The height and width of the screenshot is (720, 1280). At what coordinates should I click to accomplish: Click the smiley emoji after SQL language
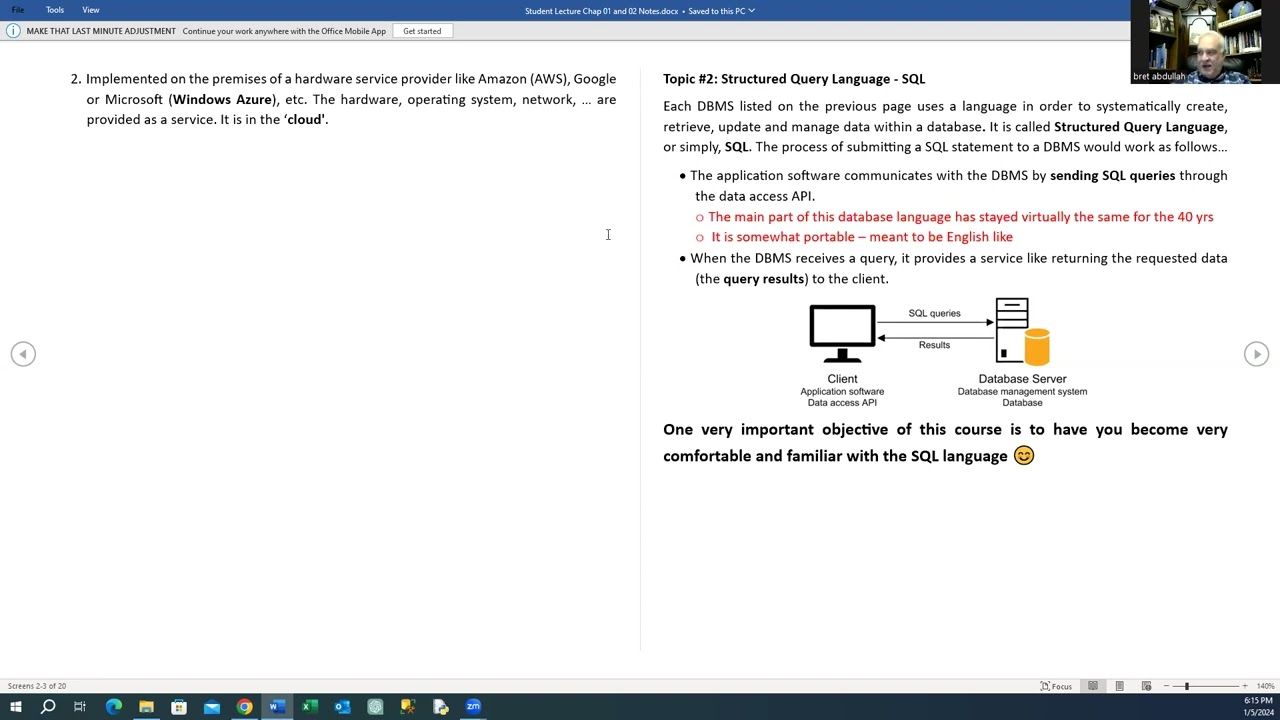pyautogui.click(x=1024, y=456)
